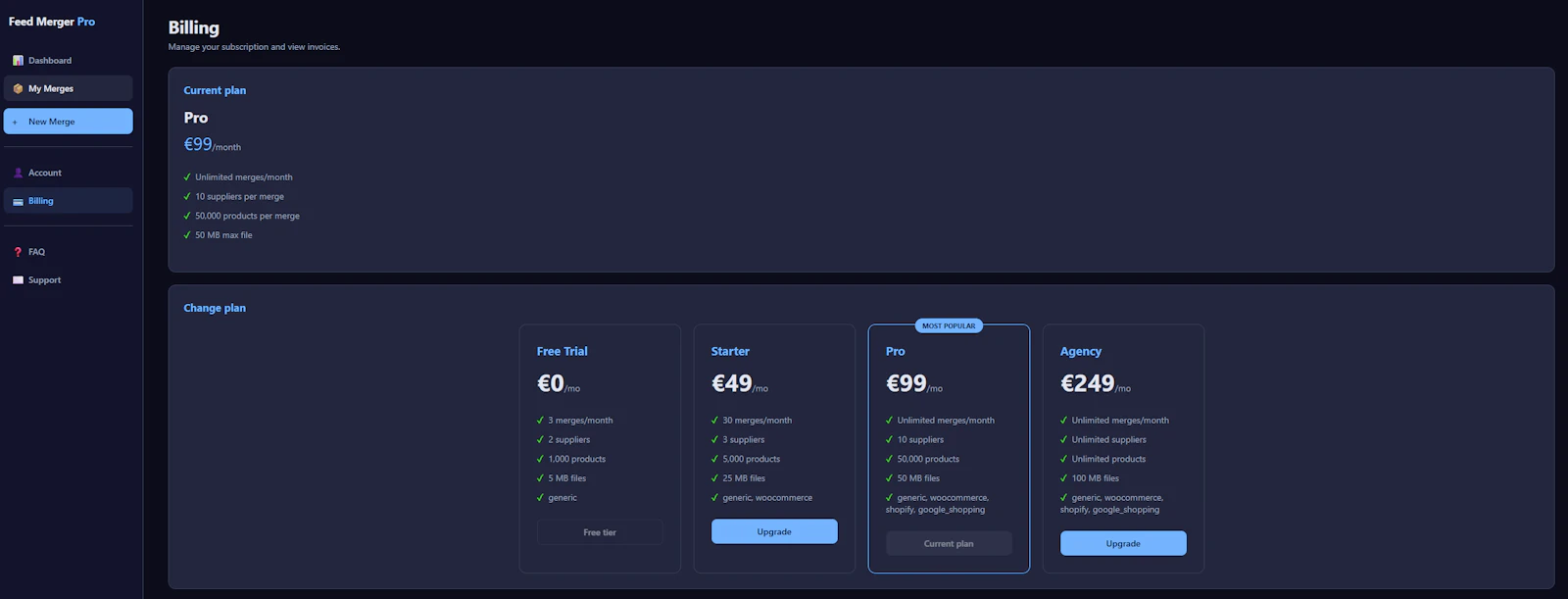Click '3 suppliers' in Starter card
Screen dimensions: 1568x599
pos(744,440)
